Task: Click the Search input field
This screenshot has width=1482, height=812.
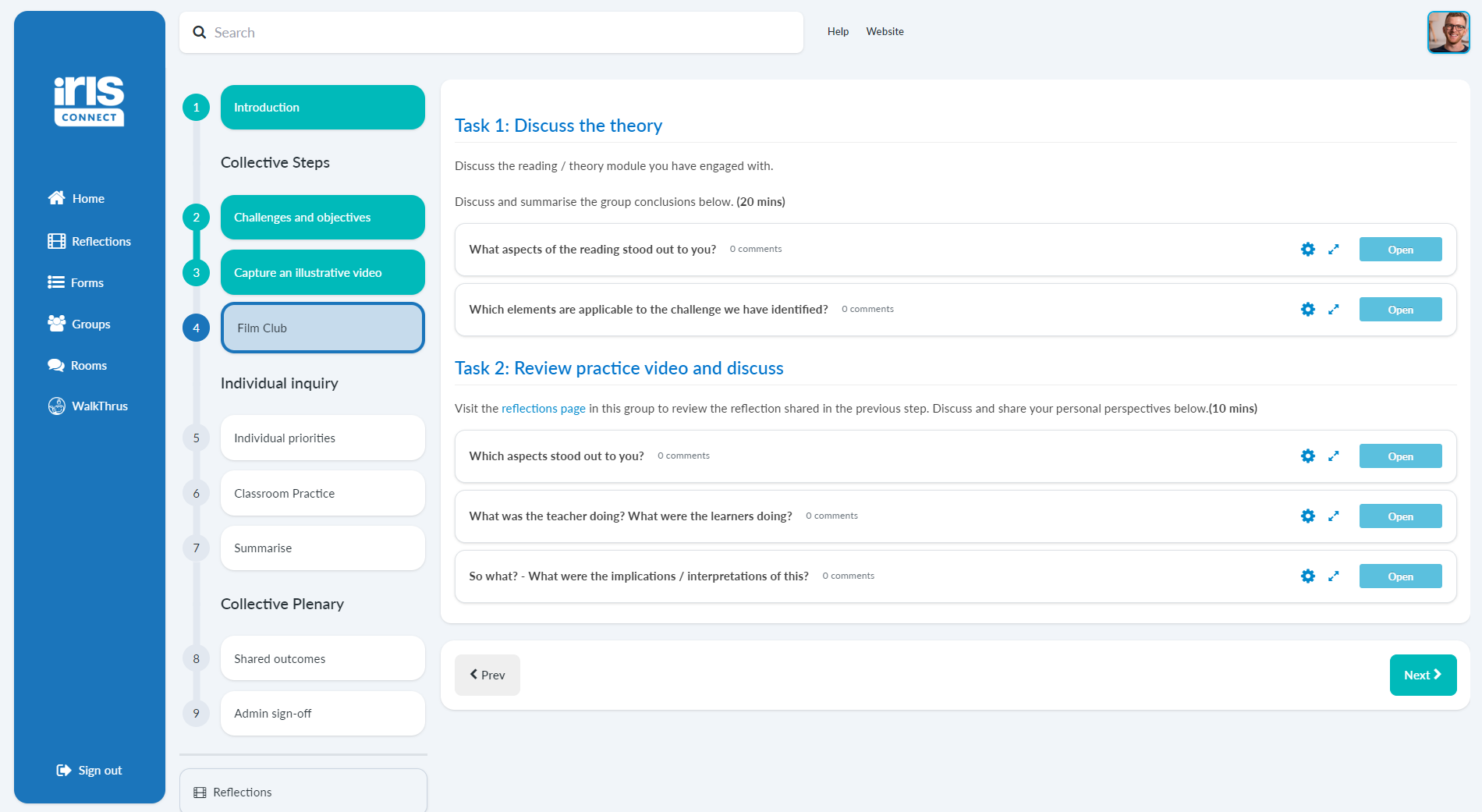Action: point(499,33)
